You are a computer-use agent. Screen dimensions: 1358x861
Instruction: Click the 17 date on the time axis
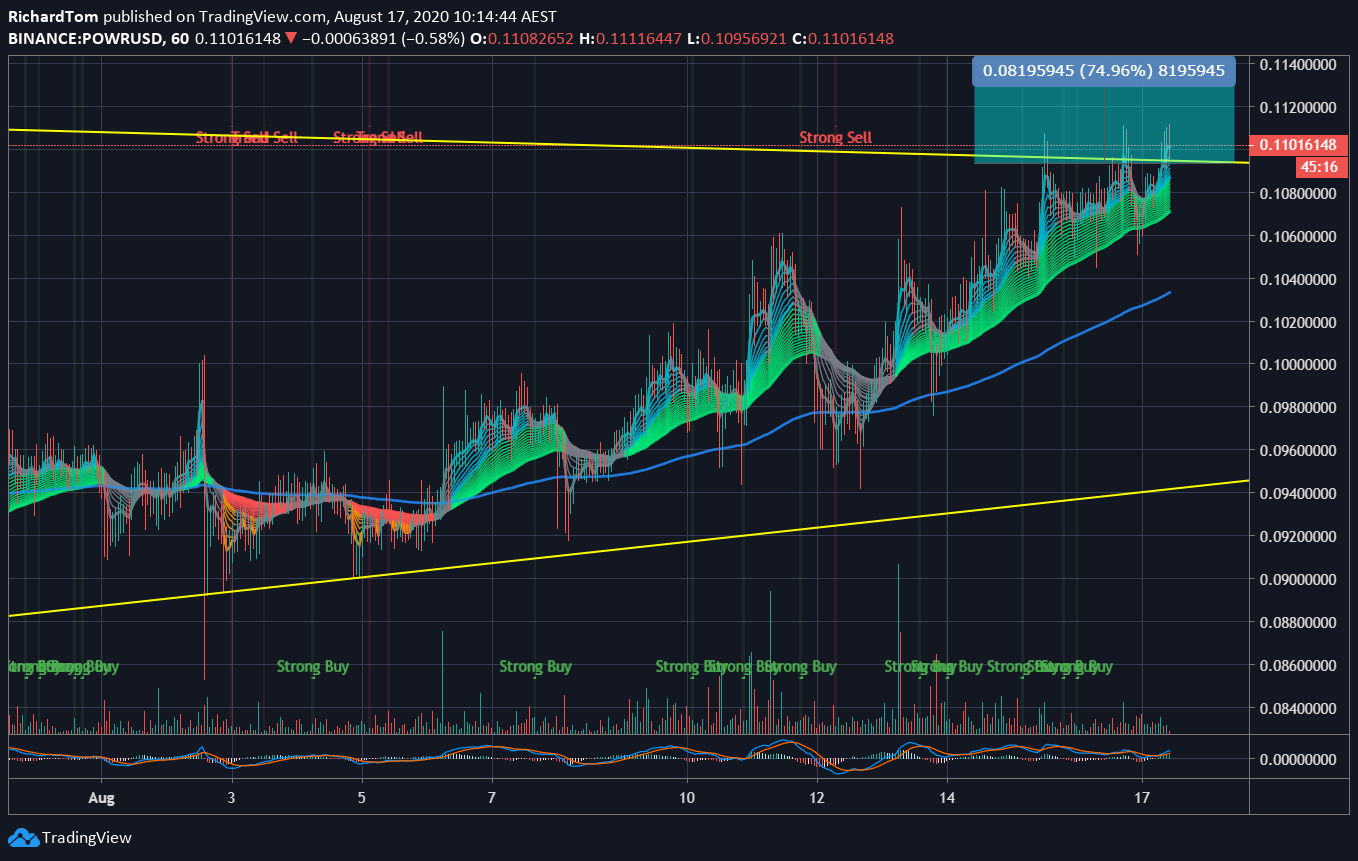pyautogui.click(x=1142, y=798)
